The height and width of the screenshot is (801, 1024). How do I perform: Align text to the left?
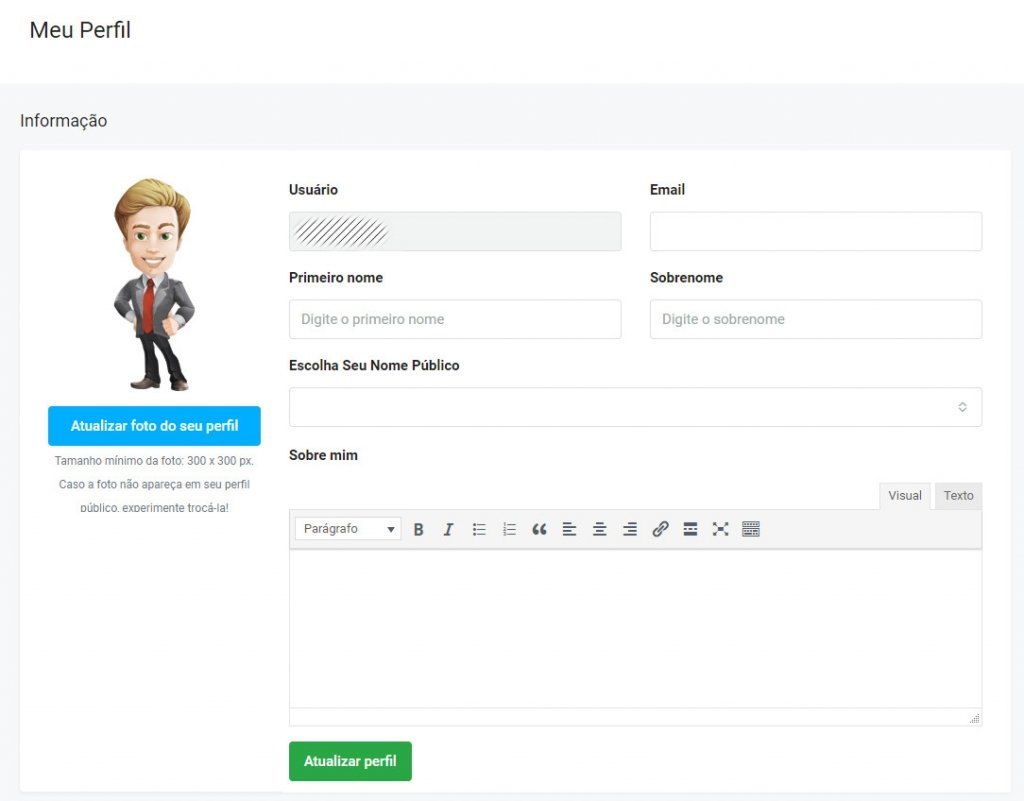(569, 530)
